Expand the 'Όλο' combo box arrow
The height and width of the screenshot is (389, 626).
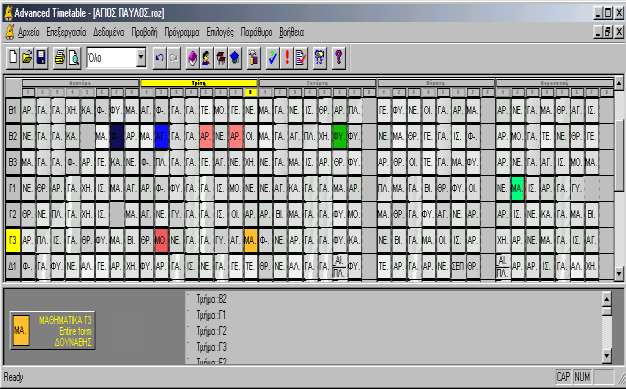click(141, 58)
